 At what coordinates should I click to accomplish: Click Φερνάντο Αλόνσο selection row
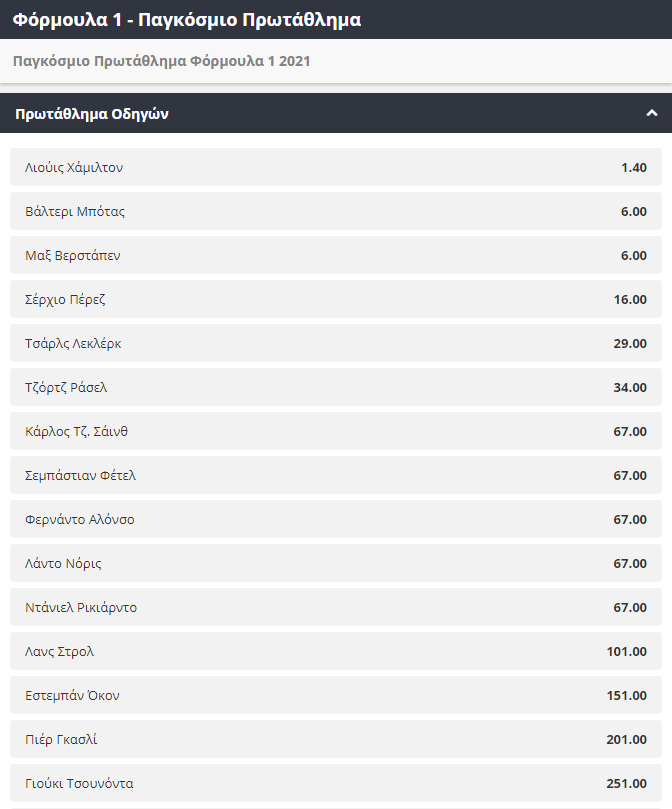[335, 520]
